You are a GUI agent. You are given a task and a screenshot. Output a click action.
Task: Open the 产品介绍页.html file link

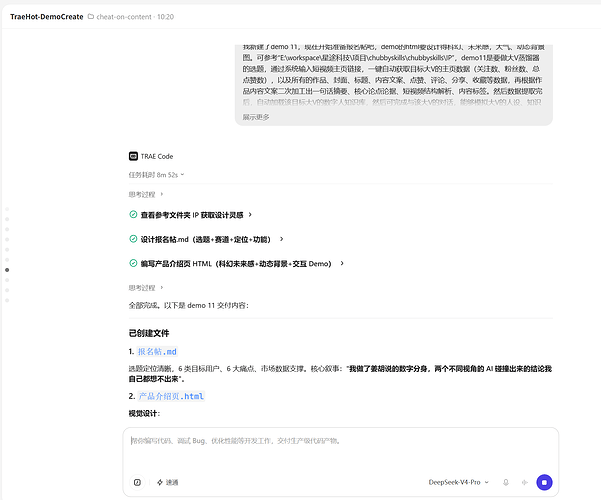pos(171,396)
